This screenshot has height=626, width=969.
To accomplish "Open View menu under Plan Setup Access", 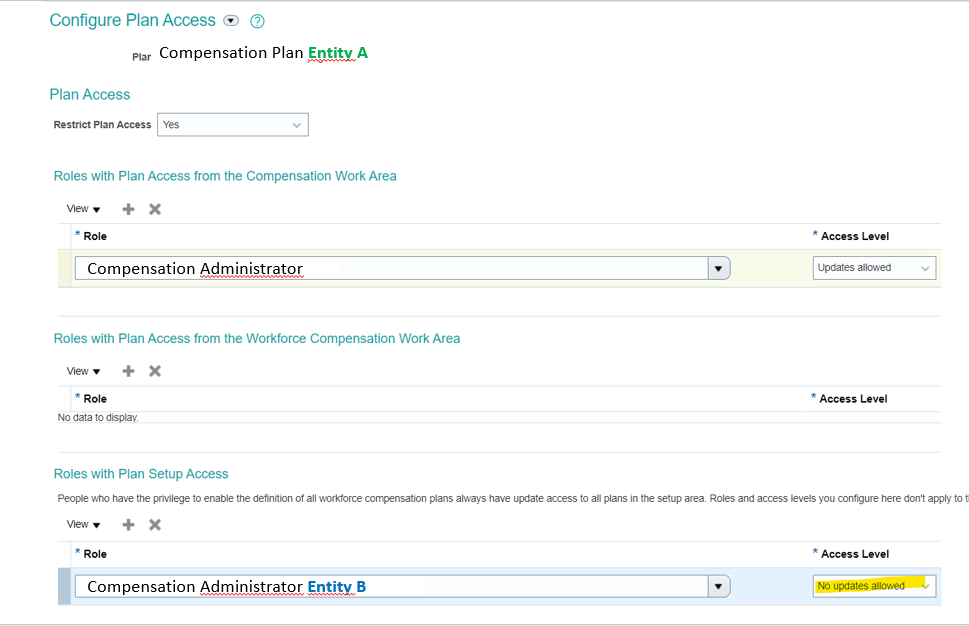I will (76, 524).
